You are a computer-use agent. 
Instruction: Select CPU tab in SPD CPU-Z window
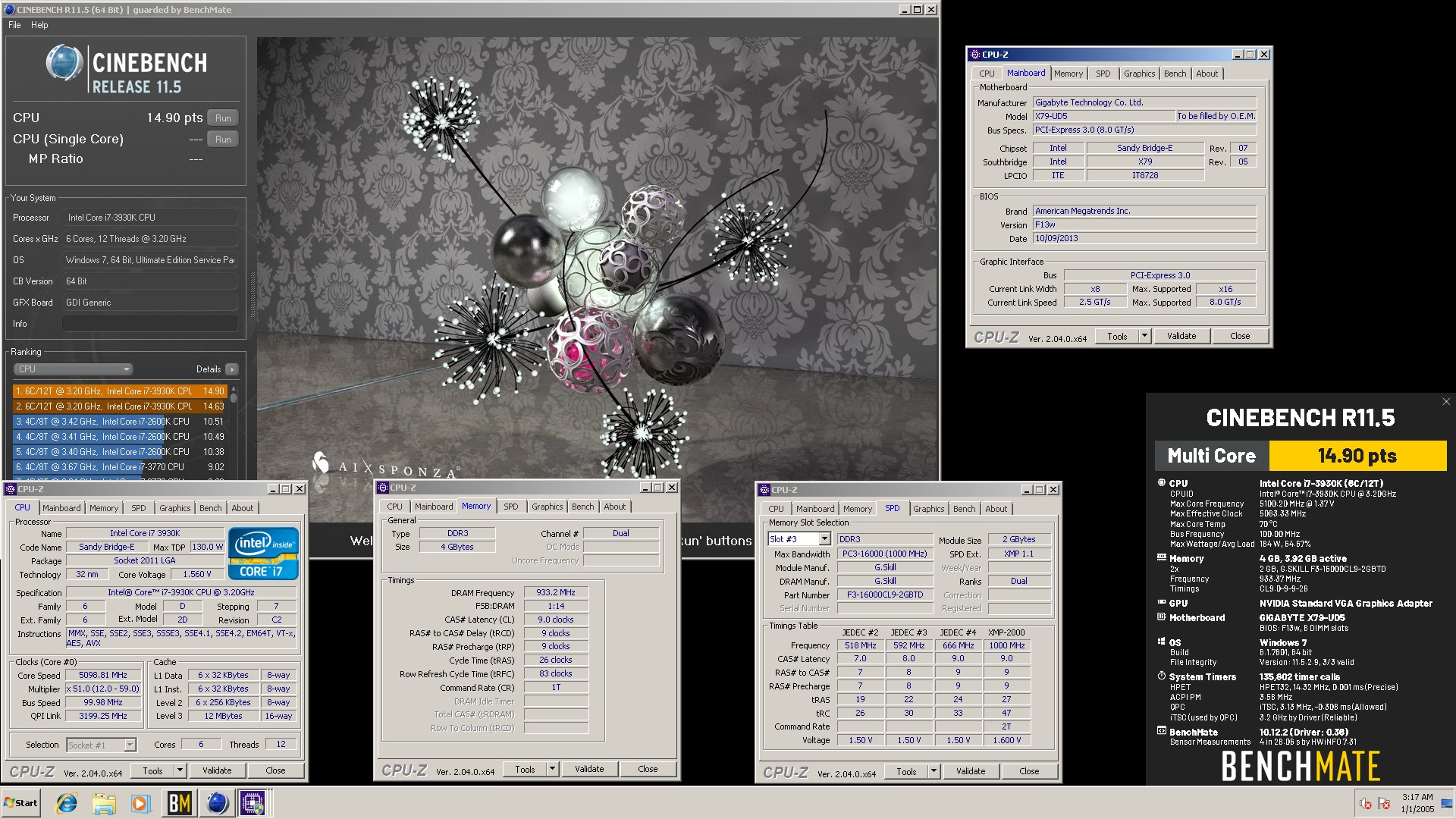coord(776,509)
